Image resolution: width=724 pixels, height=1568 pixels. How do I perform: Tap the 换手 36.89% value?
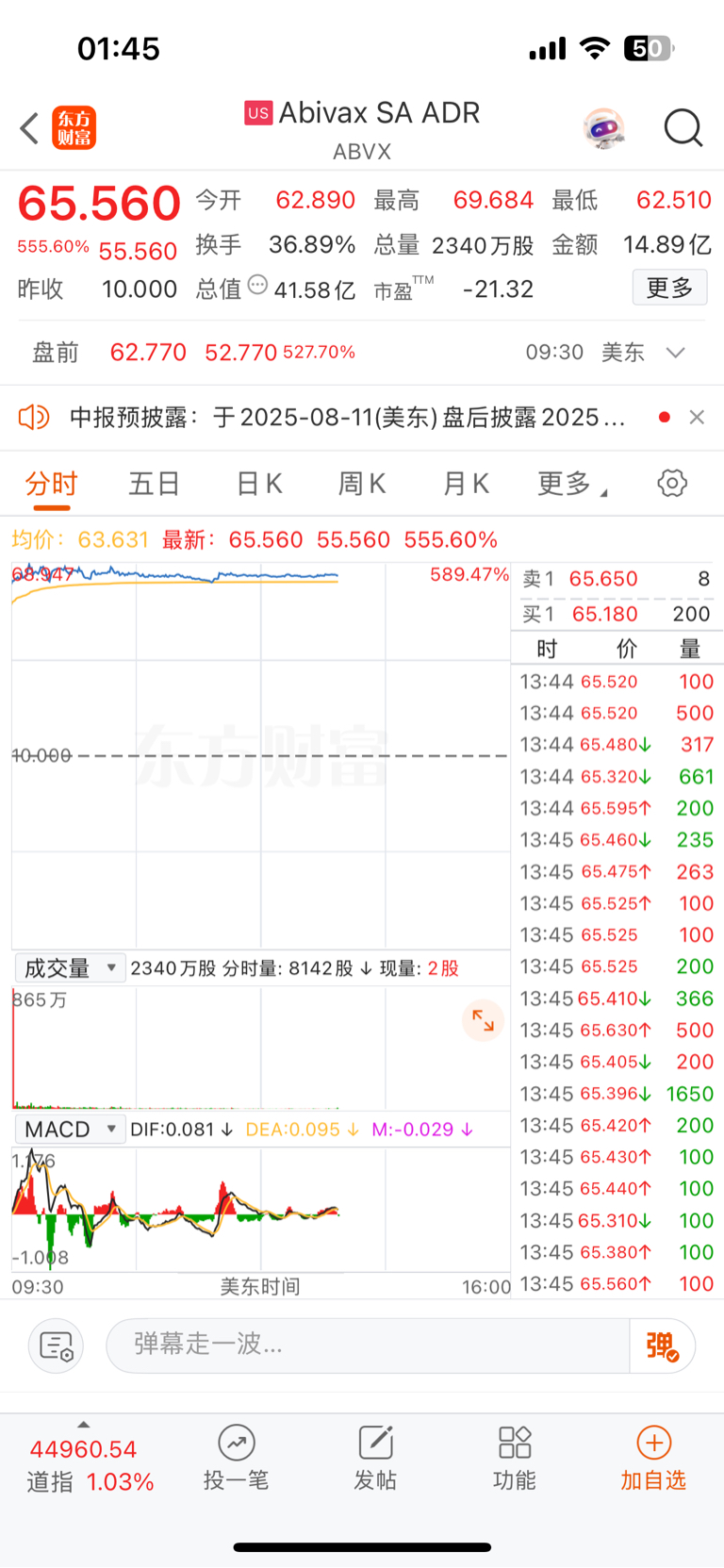tap(312, 245)
